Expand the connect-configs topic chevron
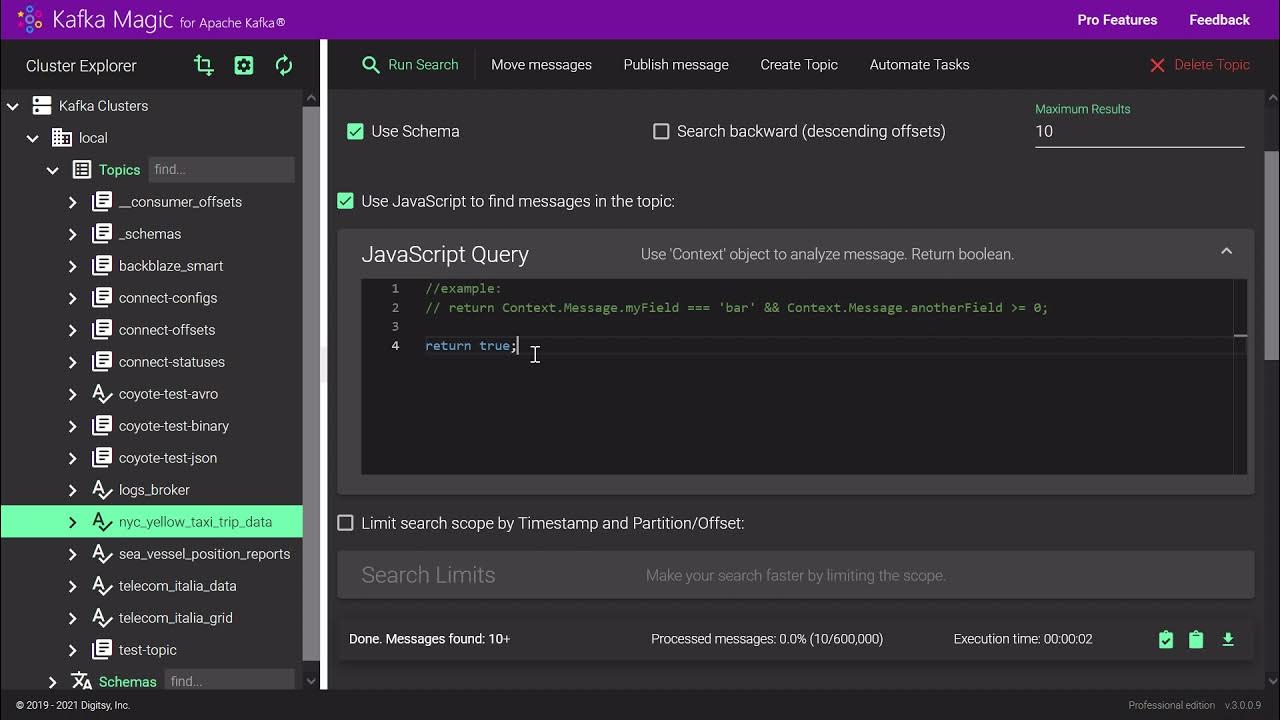 click(x=73, y=298)
